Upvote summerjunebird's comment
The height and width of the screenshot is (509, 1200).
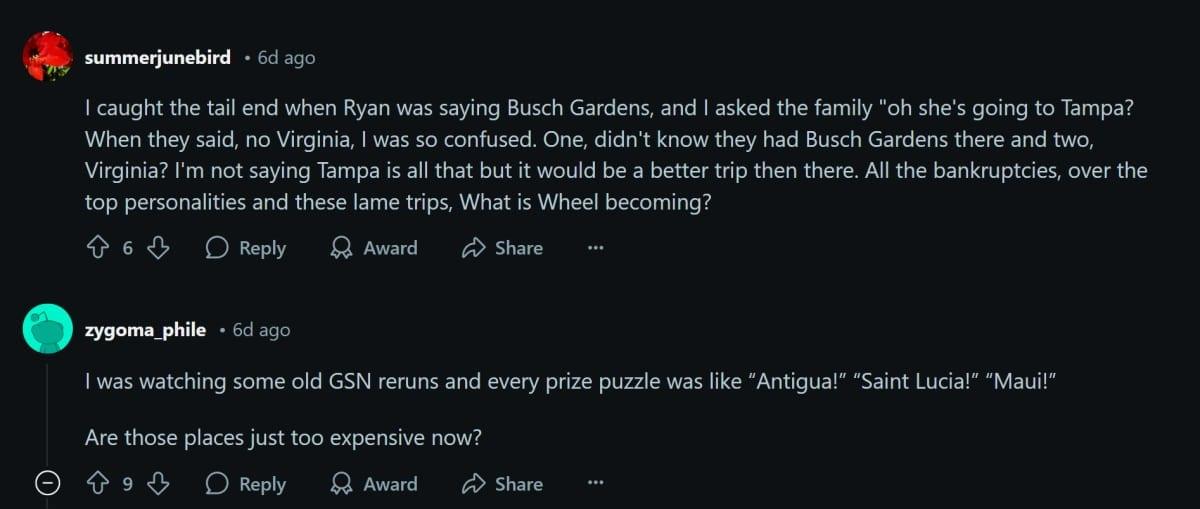click(97, 248)
